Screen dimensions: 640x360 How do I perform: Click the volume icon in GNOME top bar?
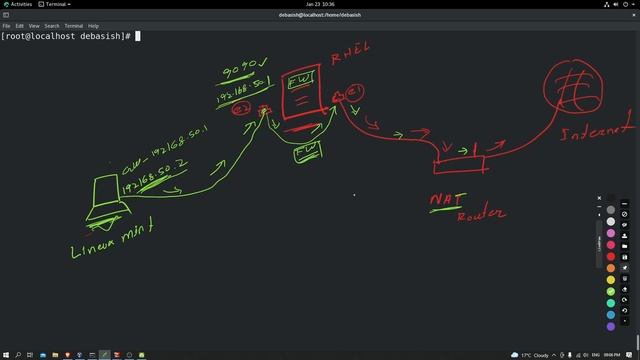616,4
